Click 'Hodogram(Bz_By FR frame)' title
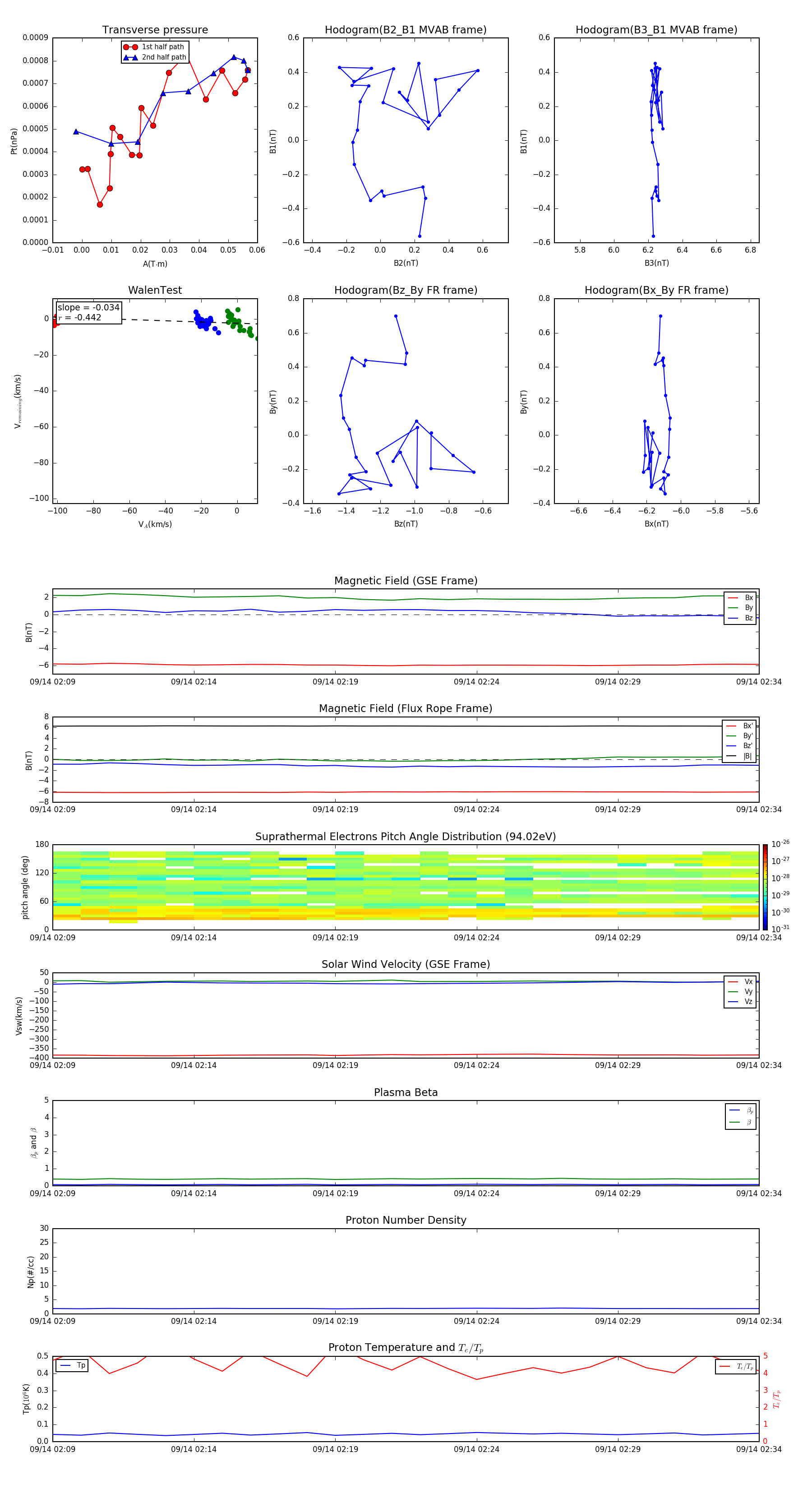 click(x=406, y=290)
